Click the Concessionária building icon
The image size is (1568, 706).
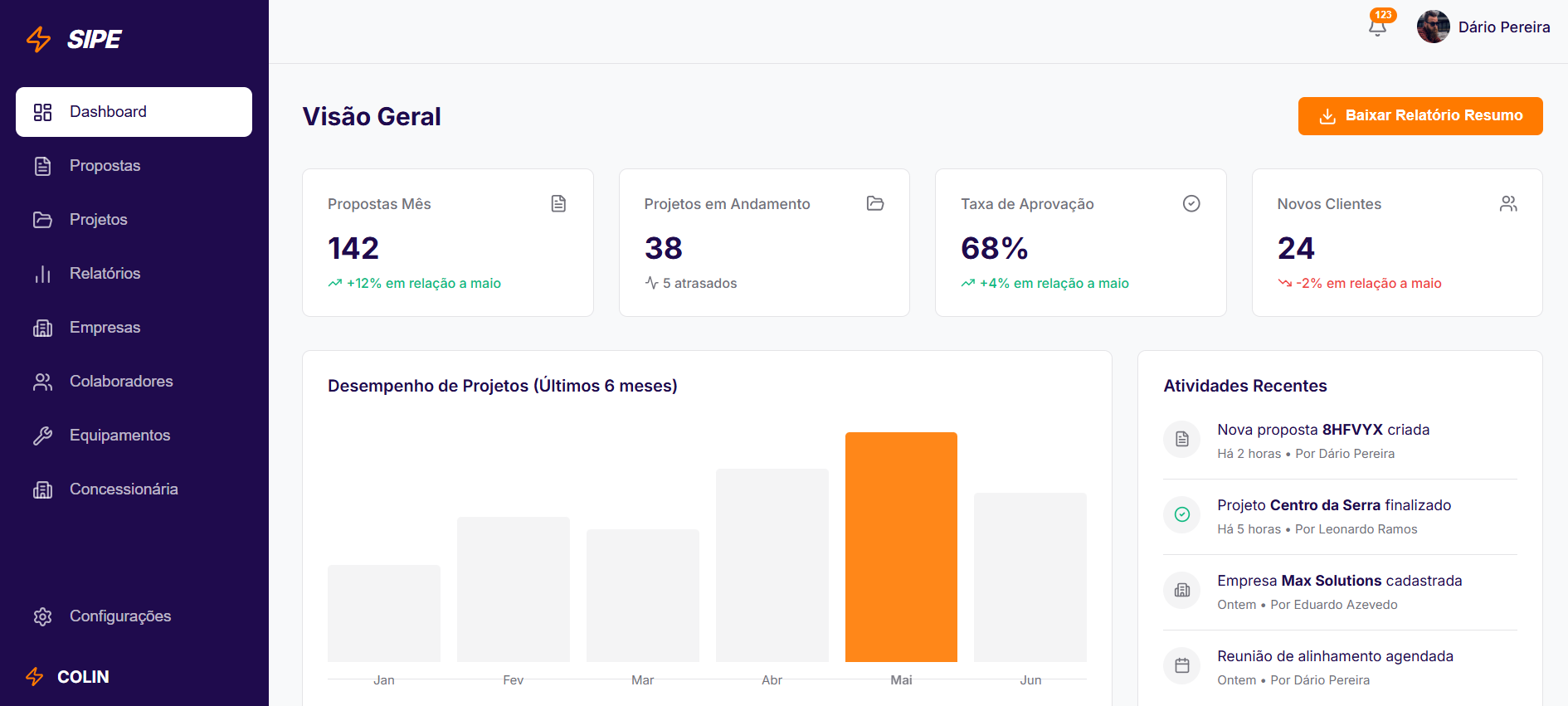[x=42, y=489]
